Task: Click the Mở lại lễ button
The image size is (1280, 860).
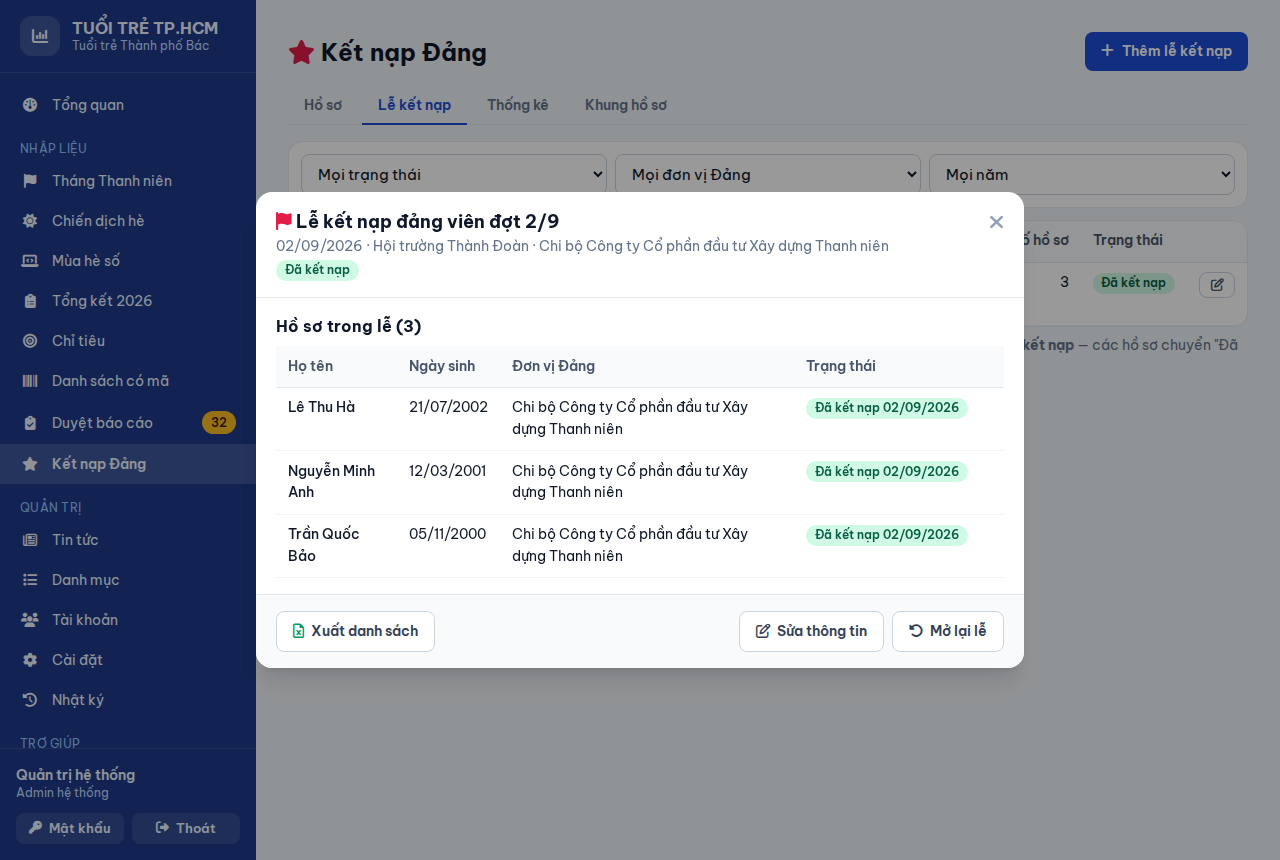Action: tap(948, 631)
